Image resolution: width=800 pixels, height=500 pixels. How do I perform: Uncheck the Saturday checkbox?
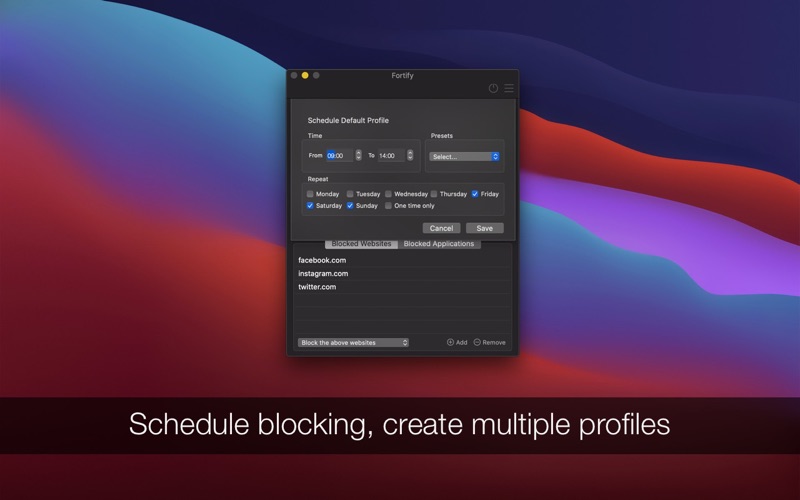310,206
